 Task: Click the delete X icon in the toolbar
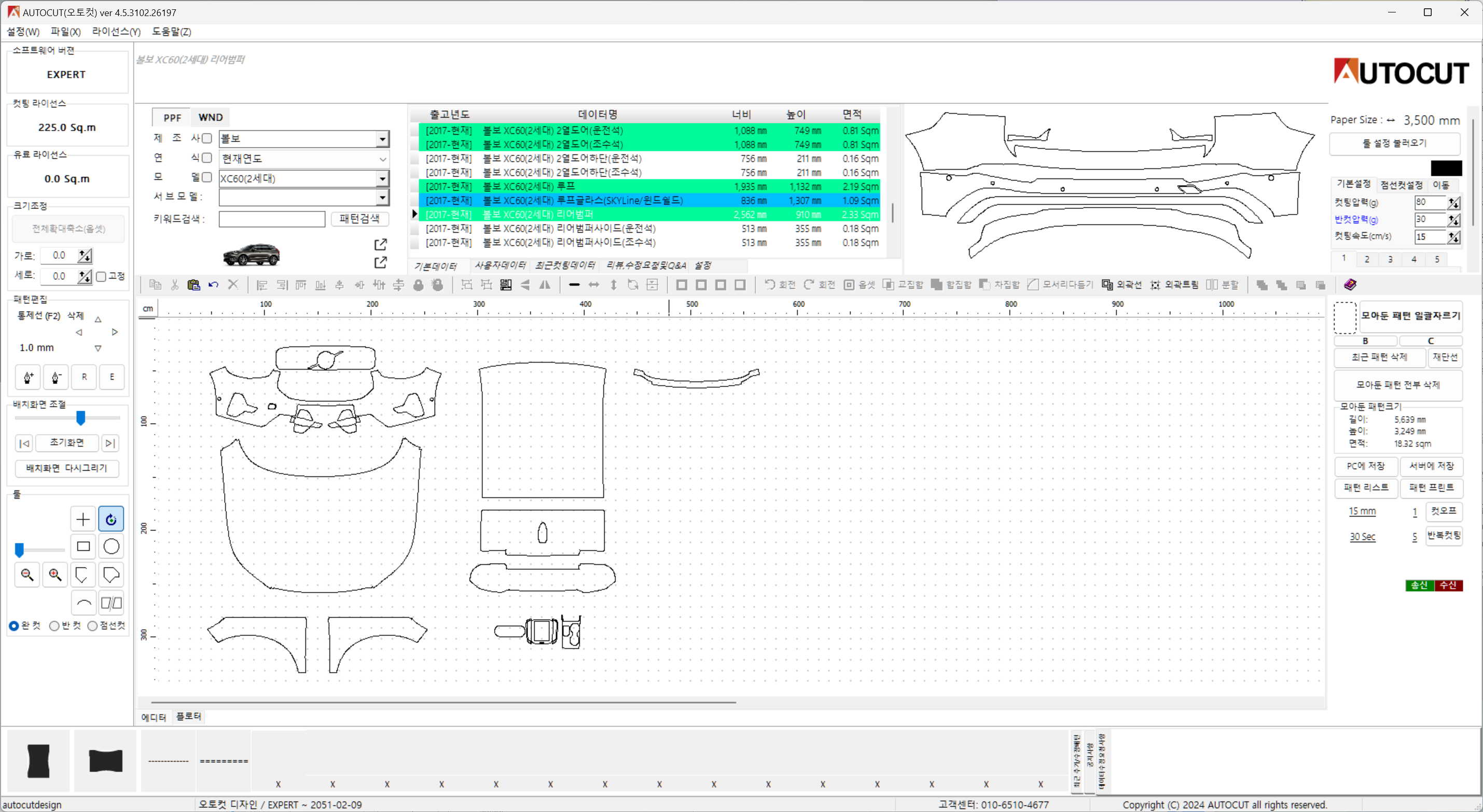233,285
